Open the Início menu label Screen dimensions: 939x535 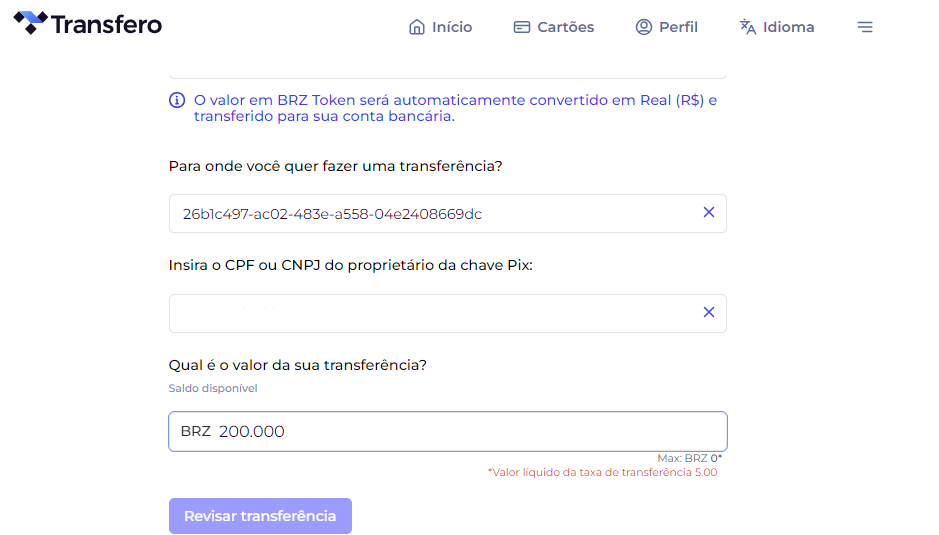pyautogui.click(x=452, y=27)
